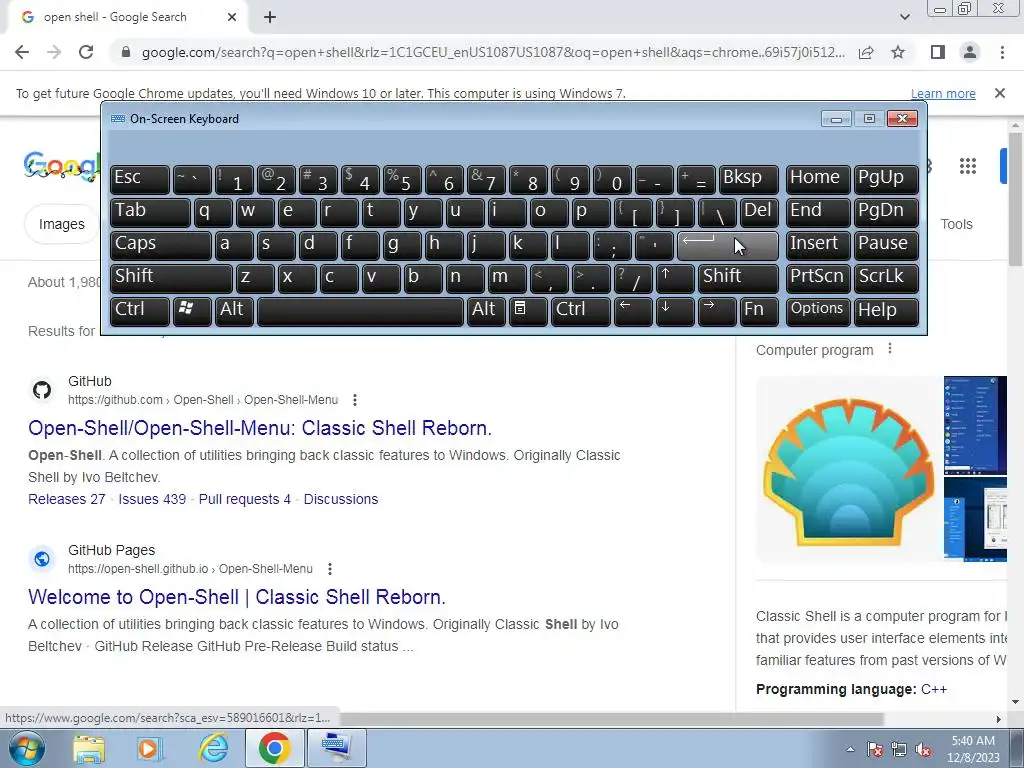Open more options beside Computer program
The height and width of the screenshot is (768, 1024).
(x=889, y=349)
